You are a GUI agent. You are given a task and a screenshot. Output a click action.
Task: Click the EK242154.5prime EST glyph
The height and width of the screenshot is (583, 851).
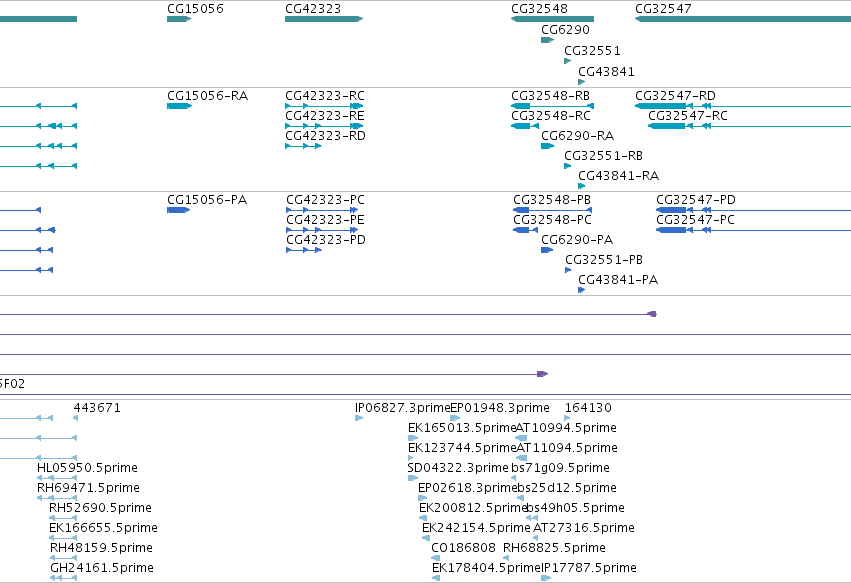(x=426, y=538)
